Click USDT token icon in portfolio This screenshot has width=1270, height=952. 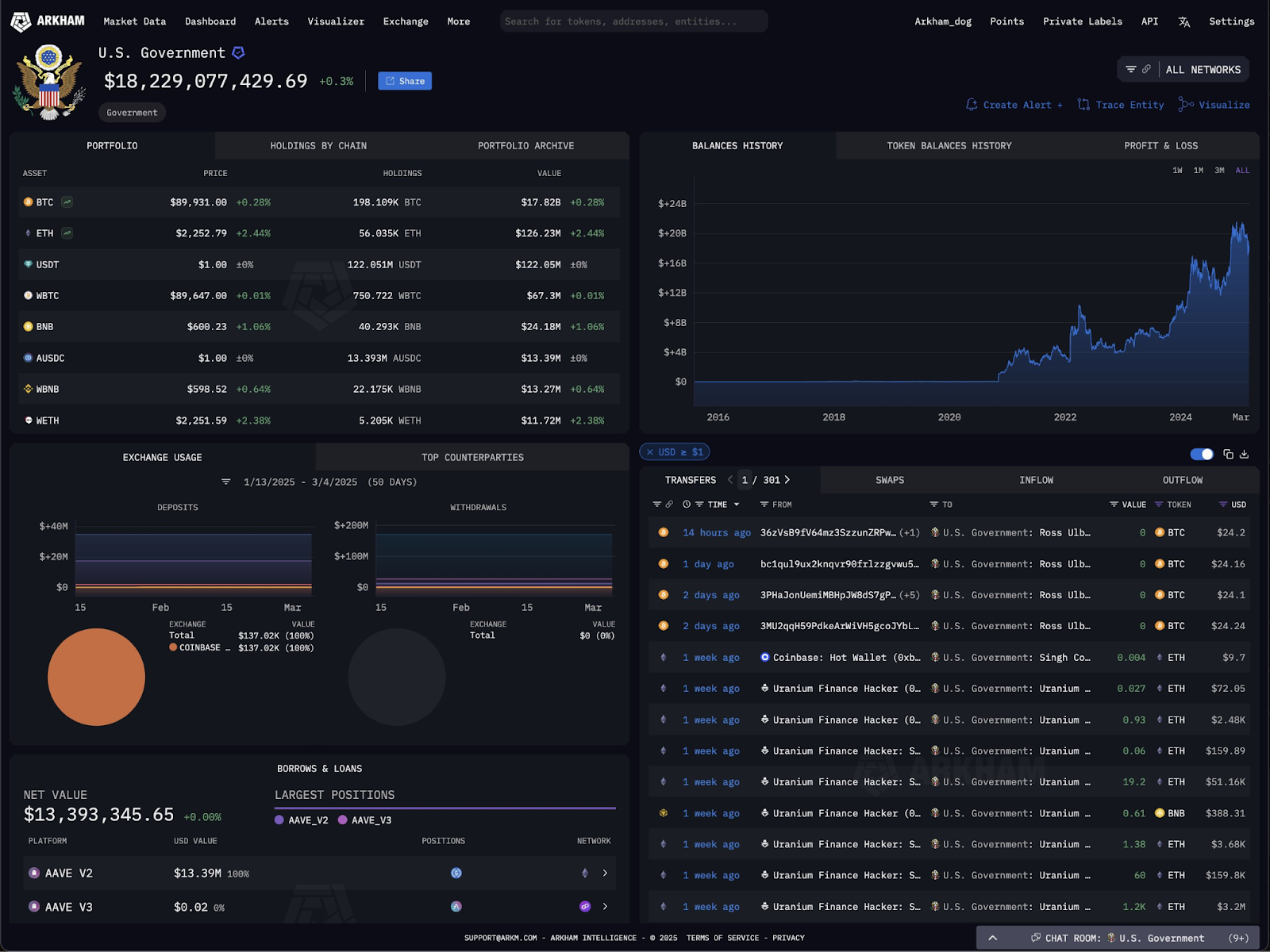click(28, 264)
